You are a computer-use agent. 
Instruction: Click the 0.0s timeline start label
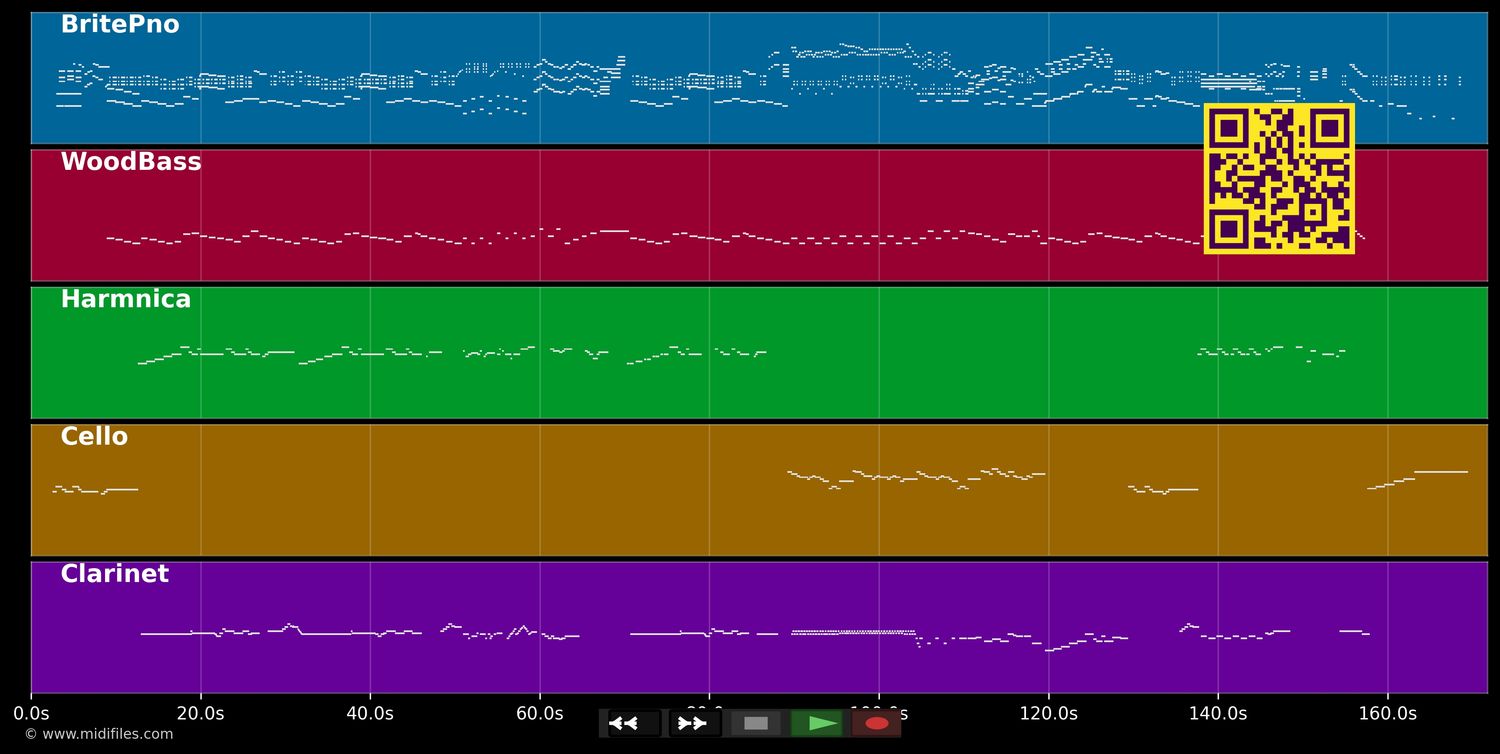pyautogui.click(x=31, y=714)
